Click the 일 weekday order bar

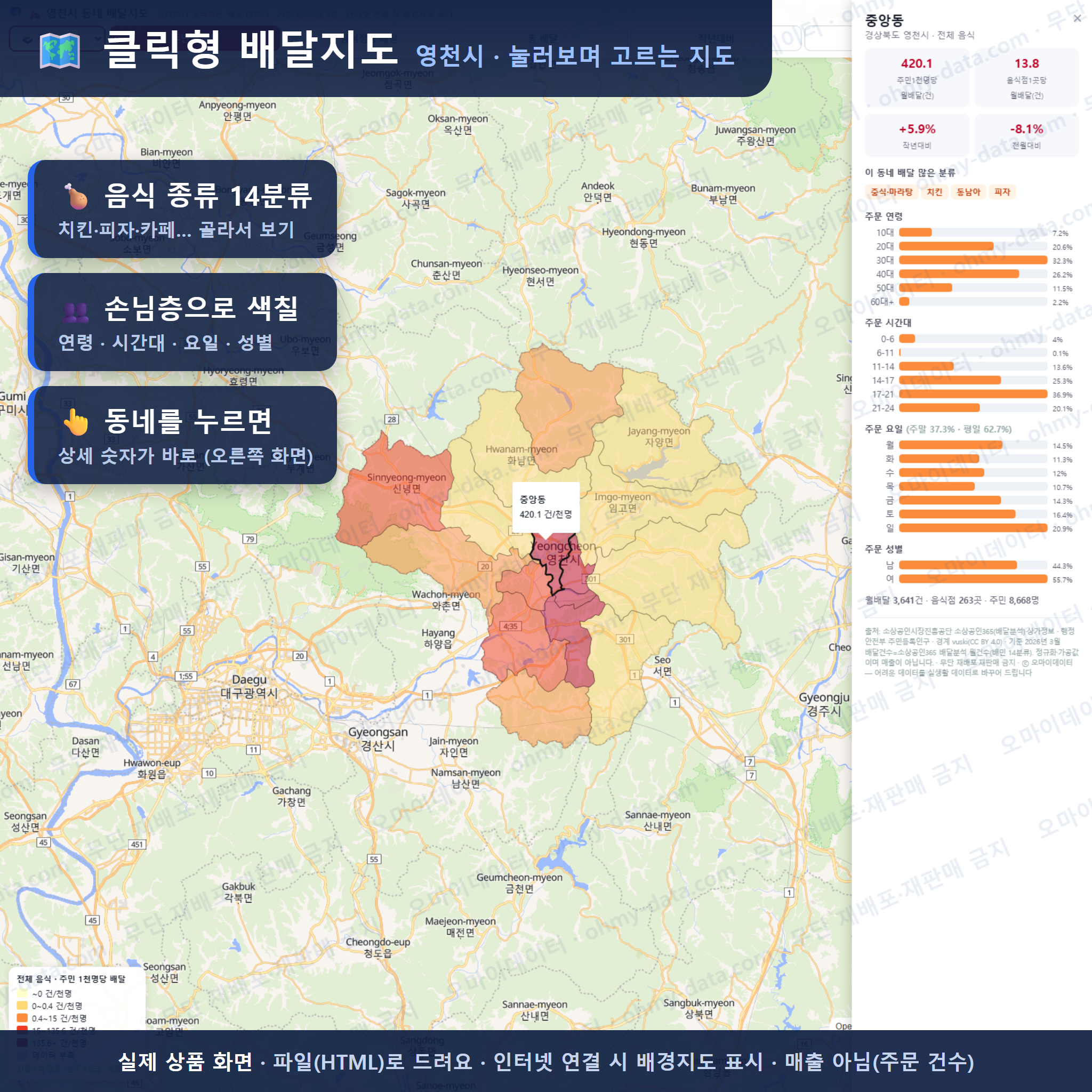click(x=973, y=528)
